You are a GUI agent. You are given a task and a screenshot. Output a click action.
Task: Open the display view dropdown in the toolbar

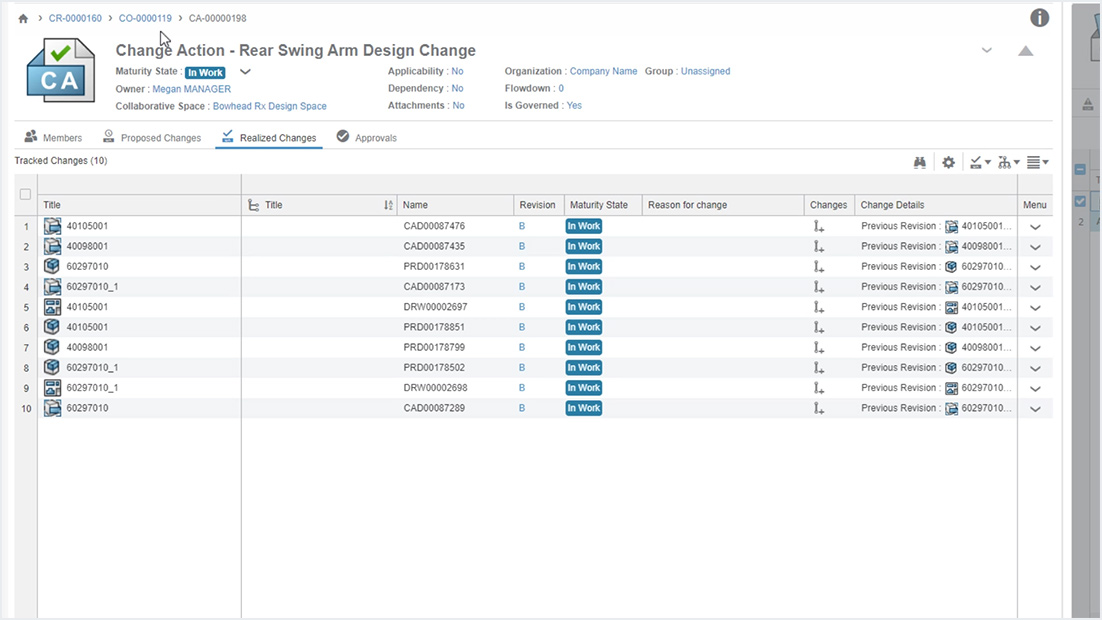tap(1040, 162)
